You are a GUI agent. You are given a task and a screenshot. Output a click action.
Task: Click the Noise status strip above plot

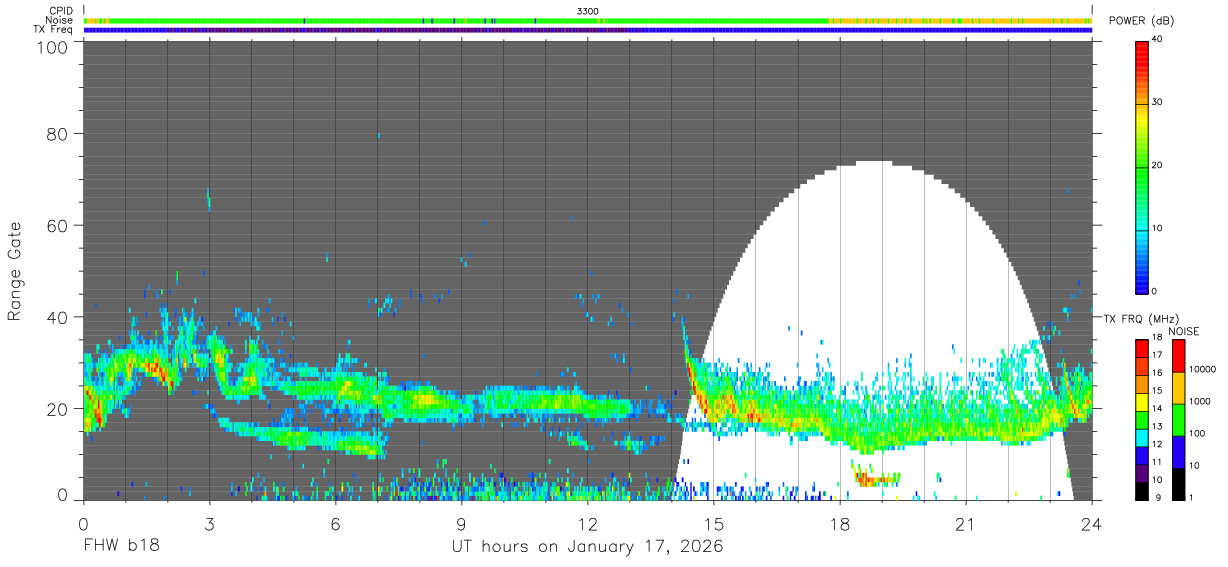tap(588, 20)
